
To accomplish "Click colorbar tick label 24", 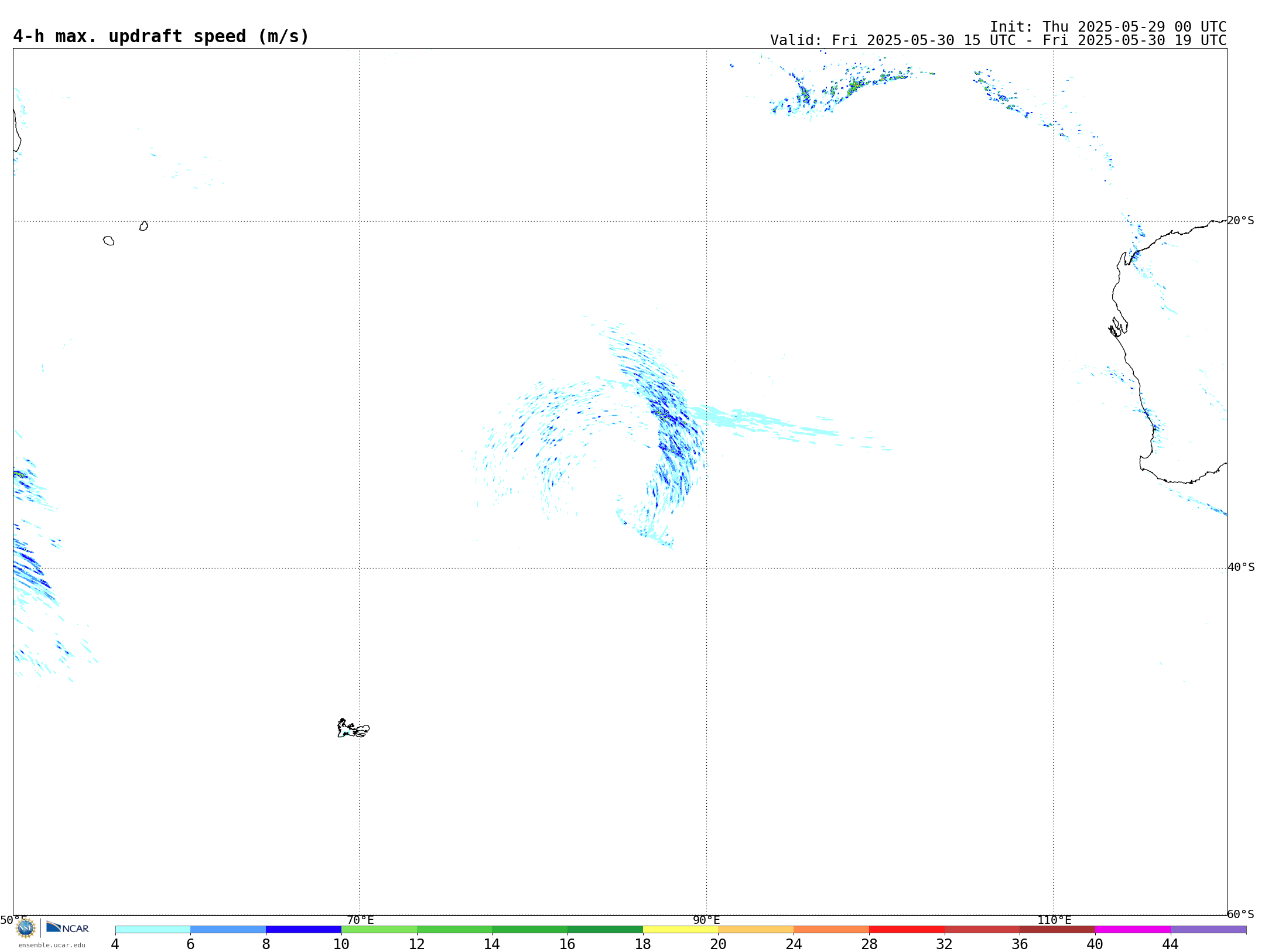I will pos(794,944).
